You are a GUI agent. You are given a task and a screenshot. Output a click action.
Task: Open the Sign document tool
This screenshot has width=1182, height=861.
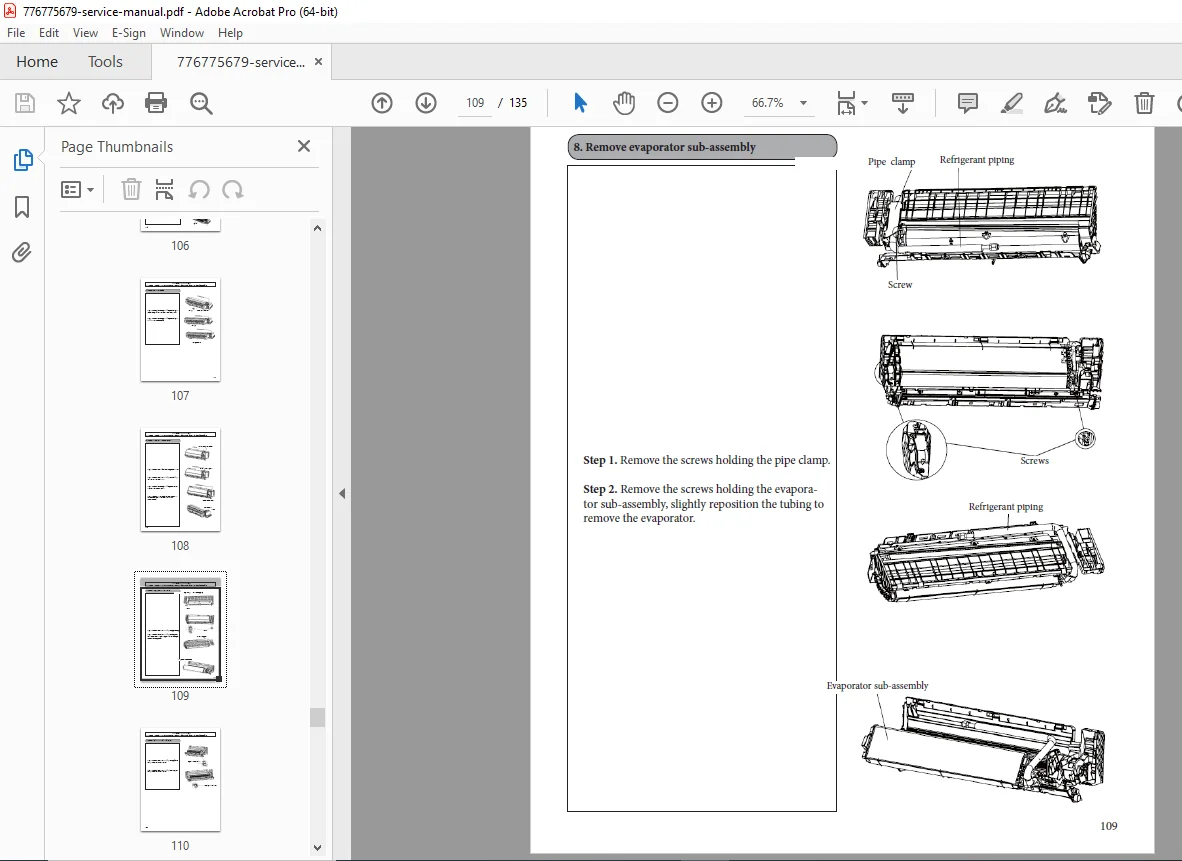[1055, 103]
